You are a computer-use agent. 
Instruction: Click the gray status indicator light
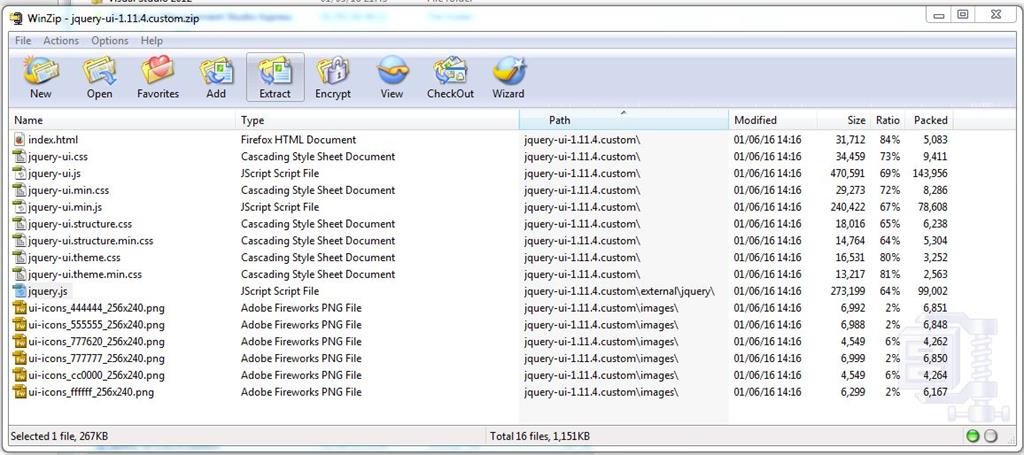991,436
